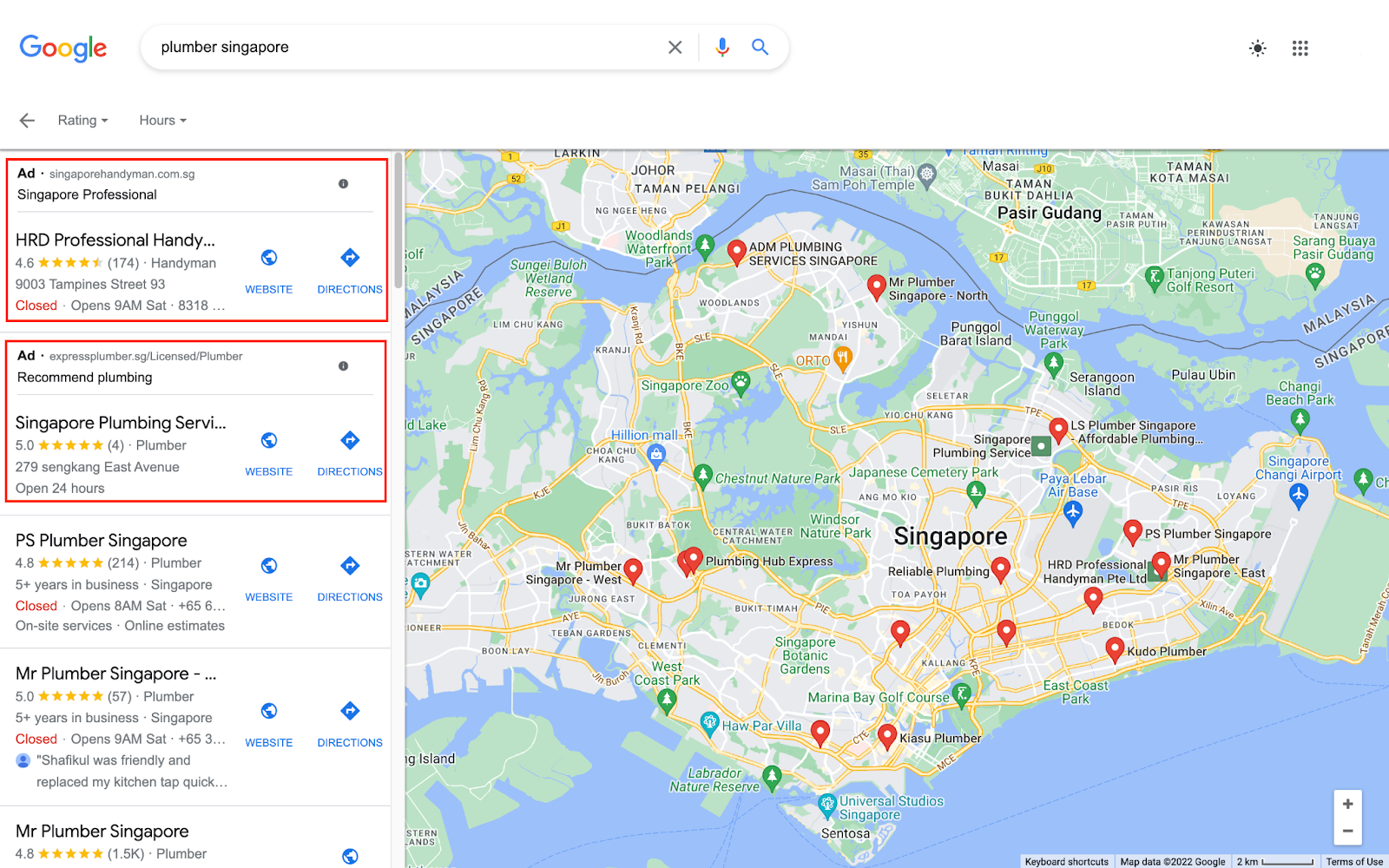Click the Singapore Zoo marker

[x=741, y=383]
